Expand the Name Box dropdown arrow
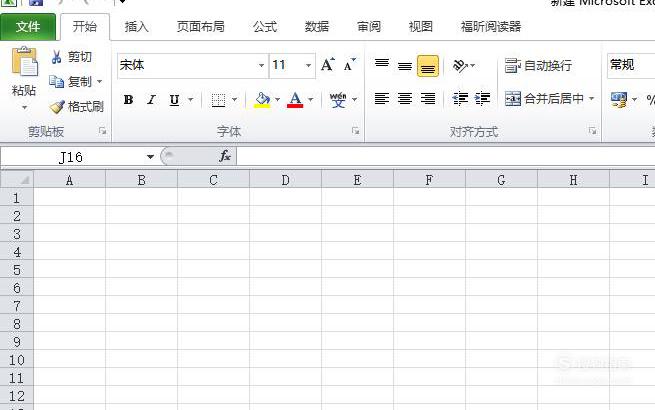The width and height of the screenshot is (655, 410). (150, 157)
